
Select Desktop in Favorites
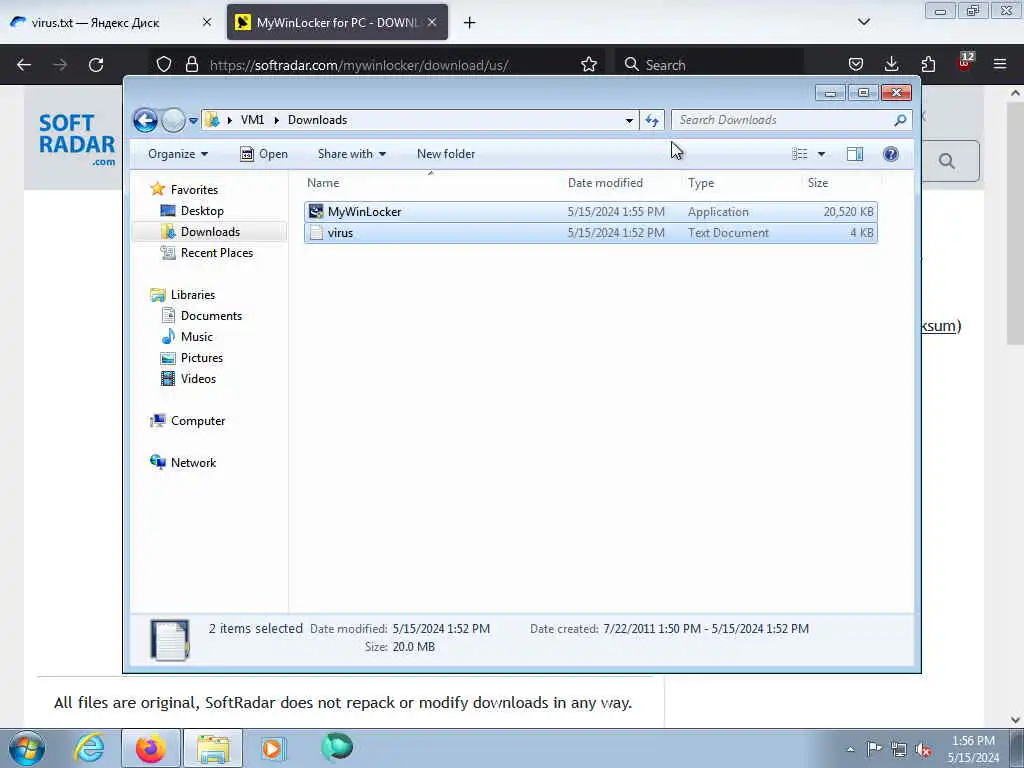coord(202,211)
